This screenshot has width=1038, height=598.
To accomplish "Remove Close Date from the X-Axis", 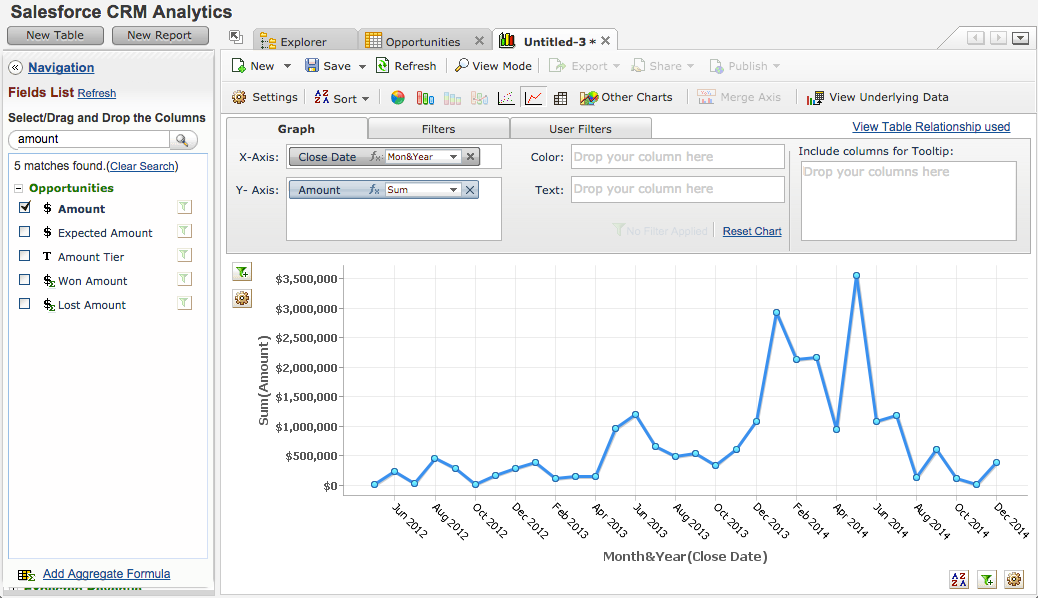I will point(471,157).
